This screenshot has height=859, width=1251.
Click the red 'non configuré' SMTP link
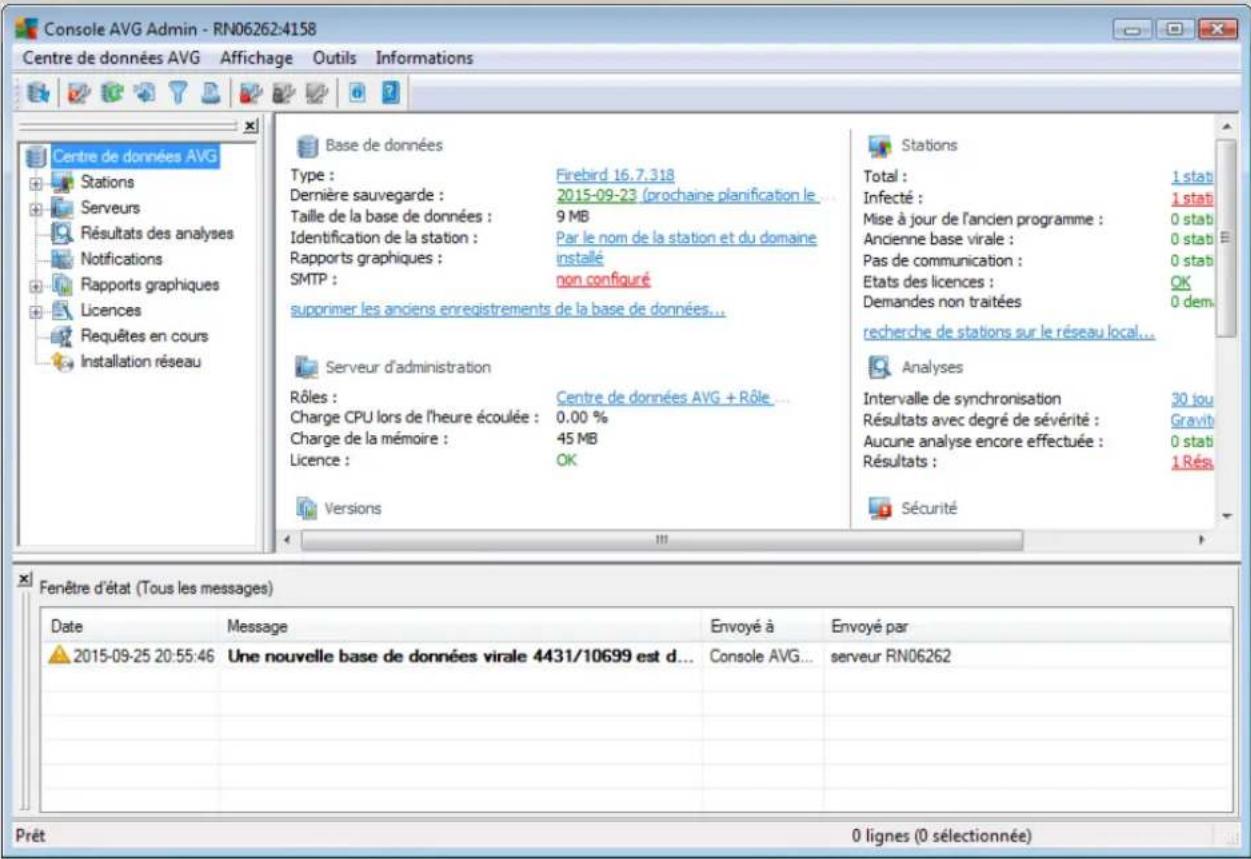(603, 279)
